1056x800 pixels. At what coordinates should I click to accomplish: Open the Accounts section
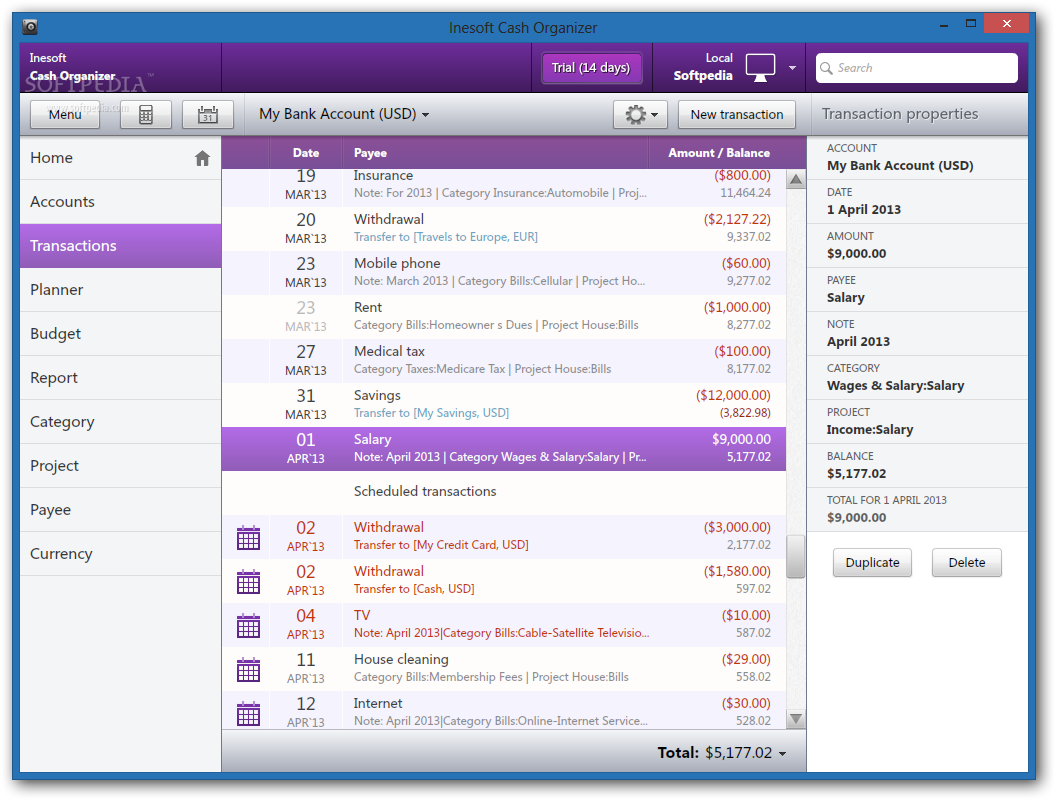point(121,202)
